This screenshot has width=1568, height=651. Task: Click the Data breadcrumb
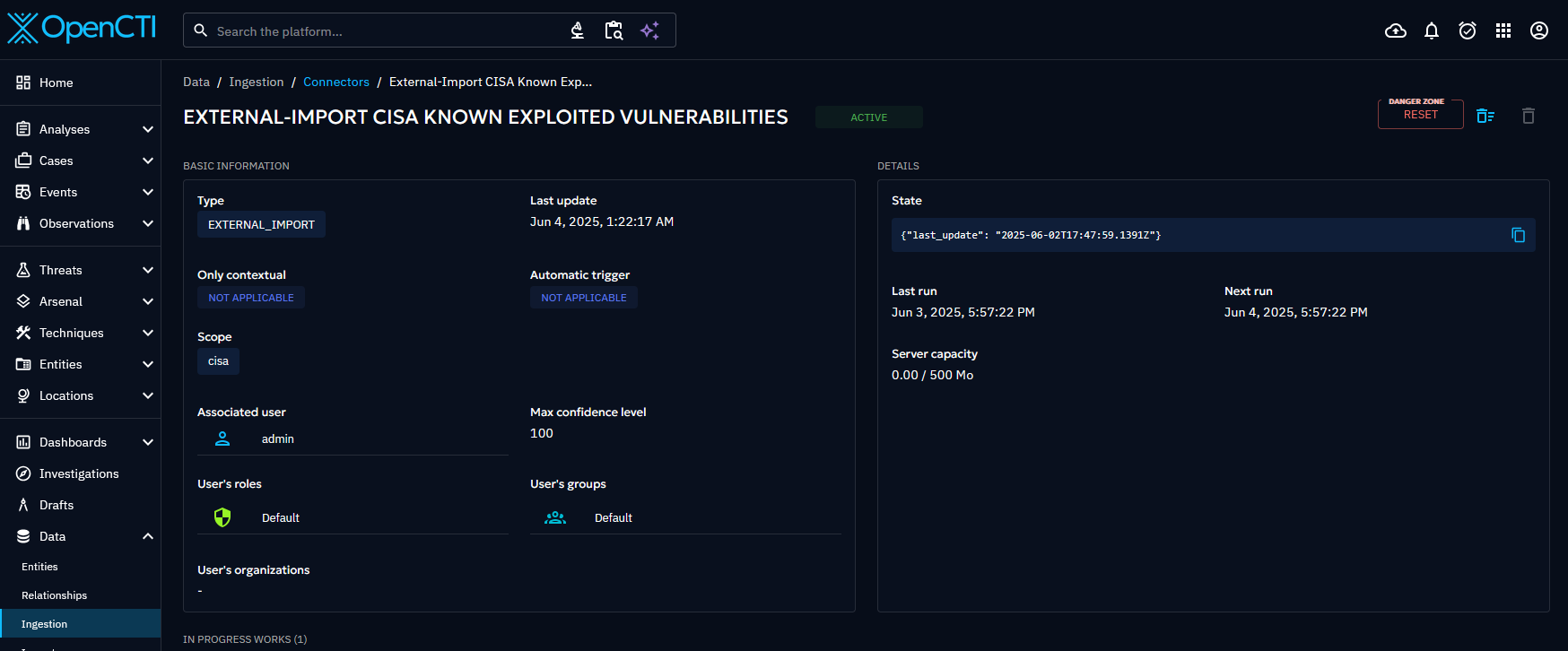click(196, 82)
